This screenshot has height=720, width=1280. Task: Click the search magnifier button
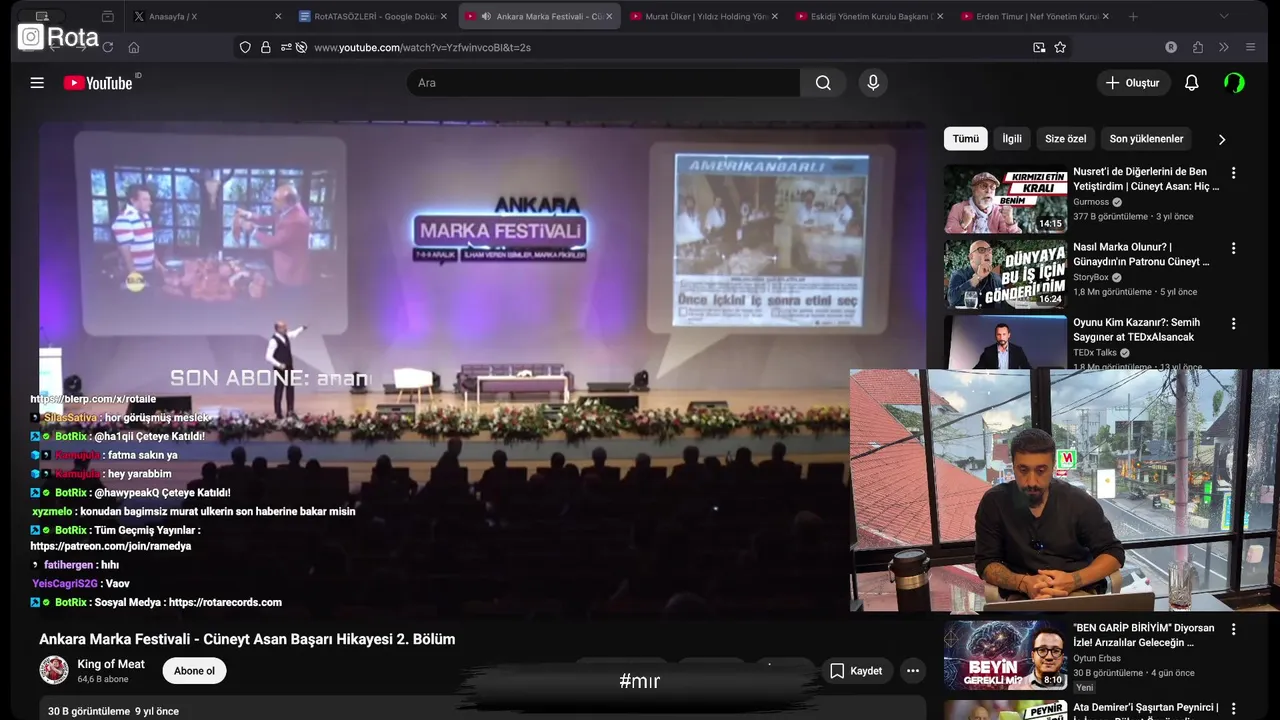(x=823, y=83)
